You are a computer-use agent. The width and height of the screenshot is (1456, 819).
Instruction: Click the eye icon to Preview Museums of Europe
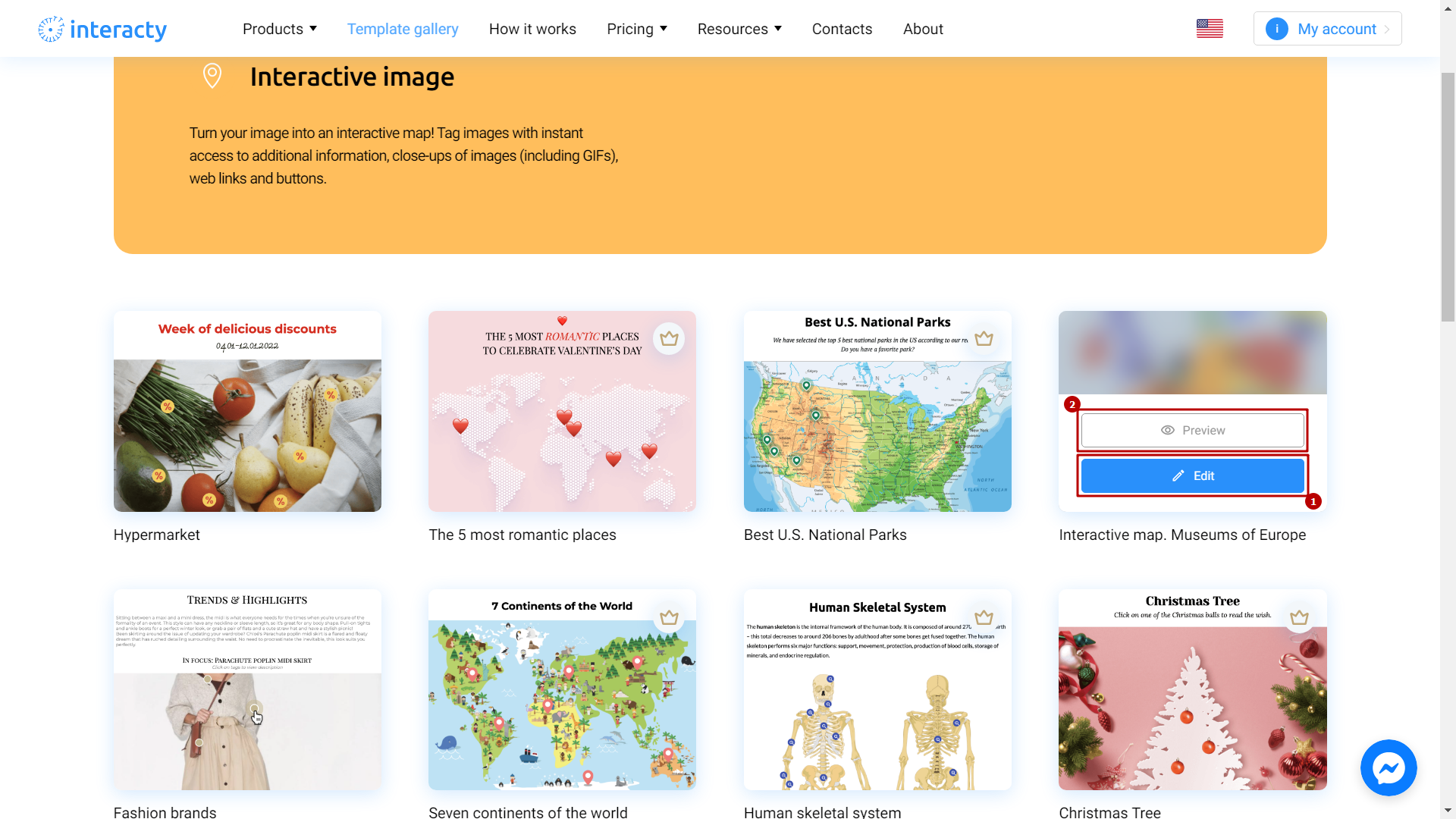pyautogui.click(x=1168, y=430)
